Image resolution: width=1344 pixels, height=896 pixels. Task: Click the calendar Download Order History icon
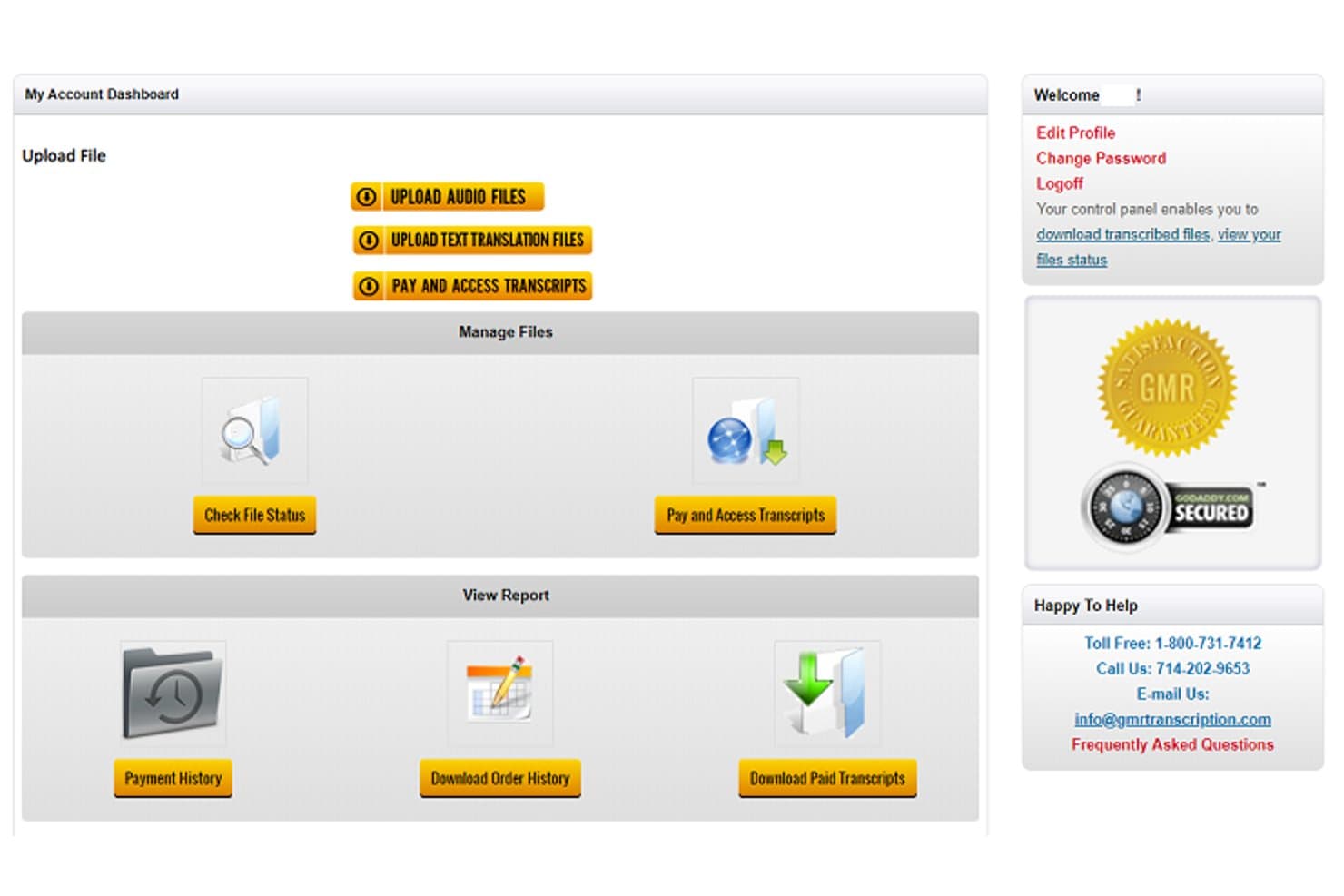499,694
